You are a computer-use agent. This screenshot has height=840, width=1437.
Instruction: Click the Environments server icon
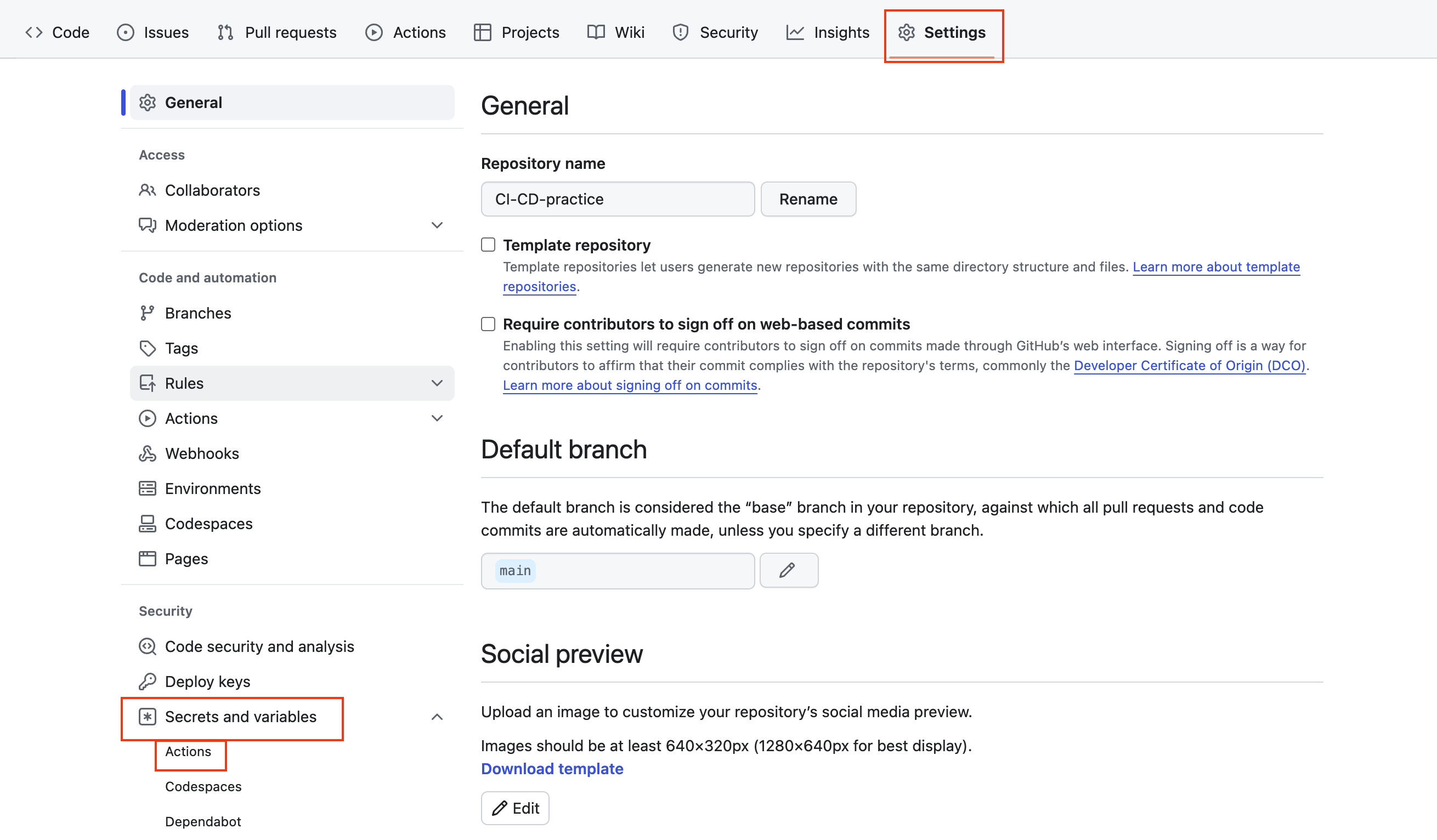coord(147,489)
